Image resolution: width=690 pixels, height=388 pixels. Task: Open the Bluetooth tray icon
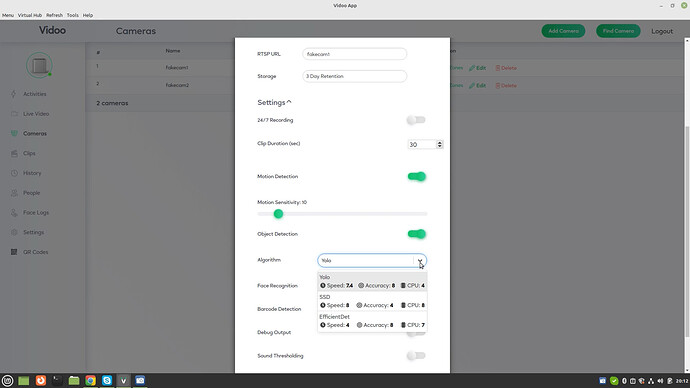624,381
